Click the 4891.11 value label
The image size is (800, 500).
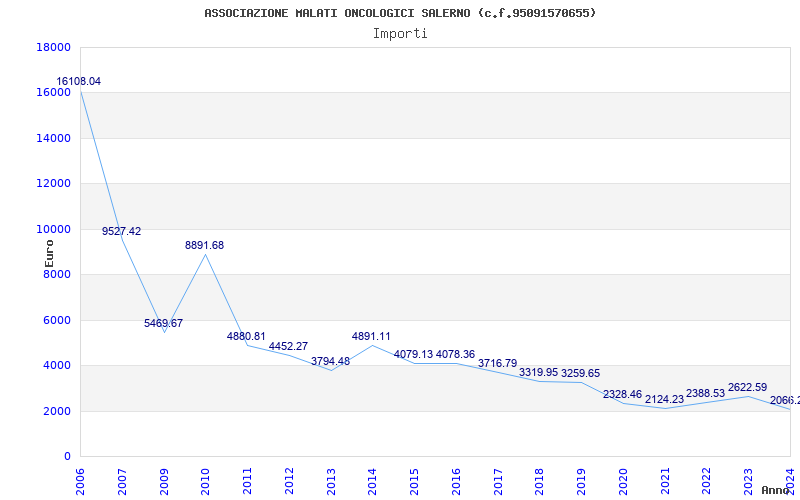click(x=371, y=336)
